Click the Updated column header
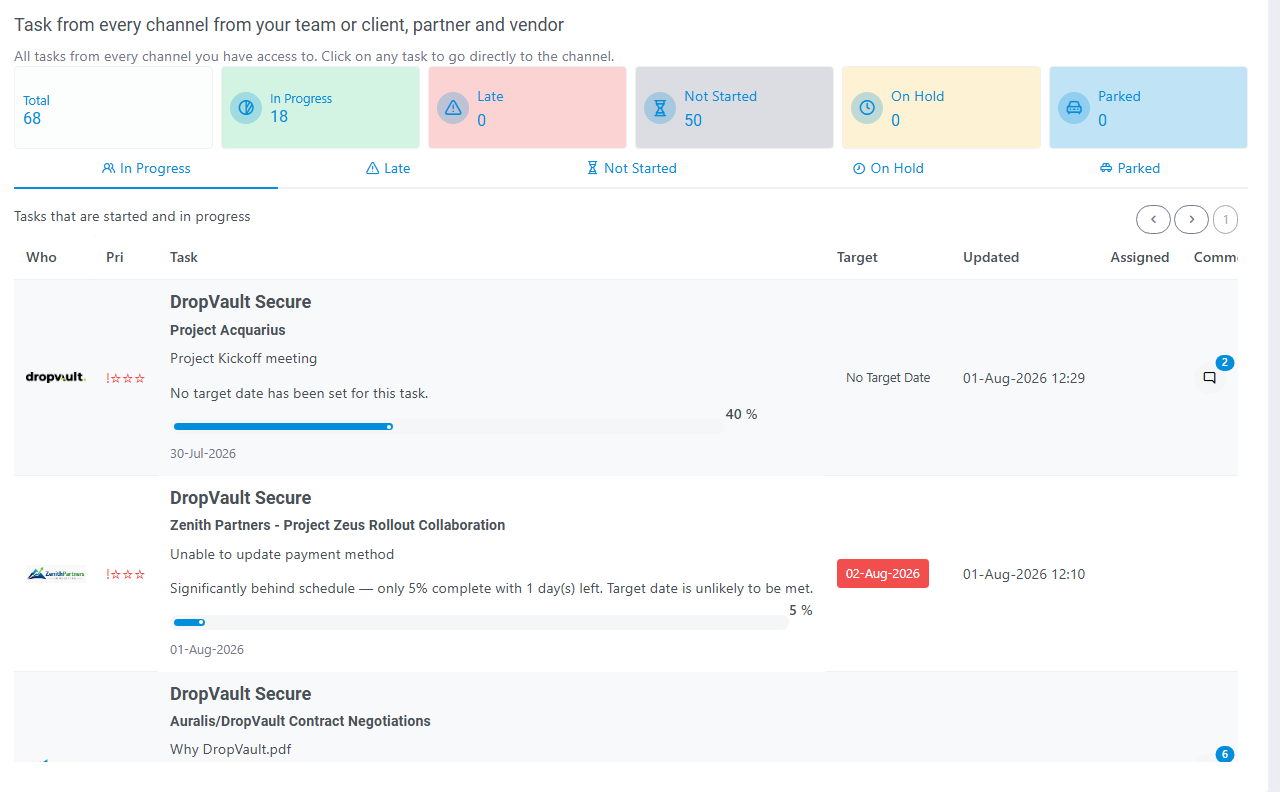 click(x=991, y=257)
